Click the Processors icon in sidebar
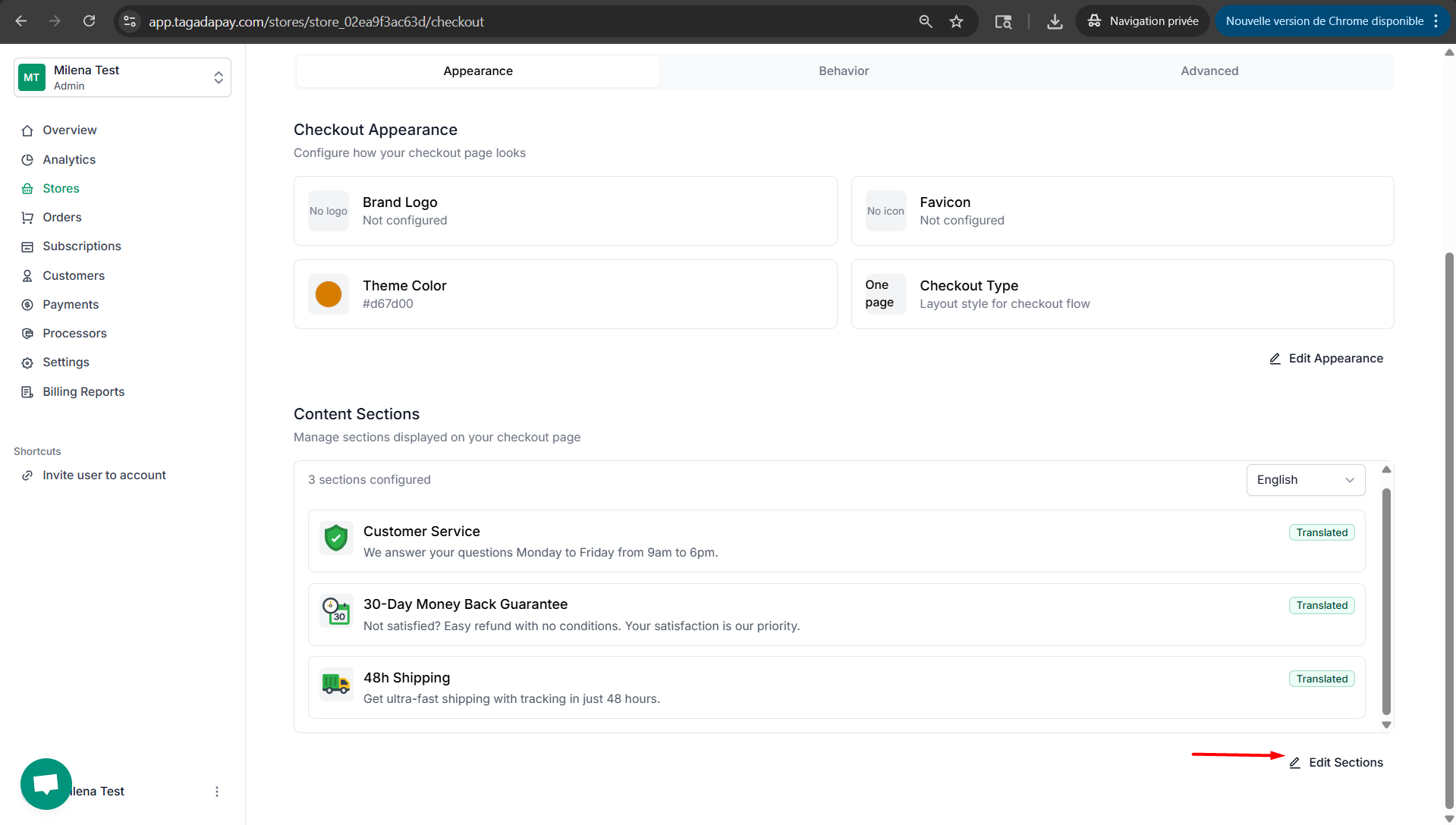Image resolution: width=1456 pixels, height=825 pixels. (27, 334)
